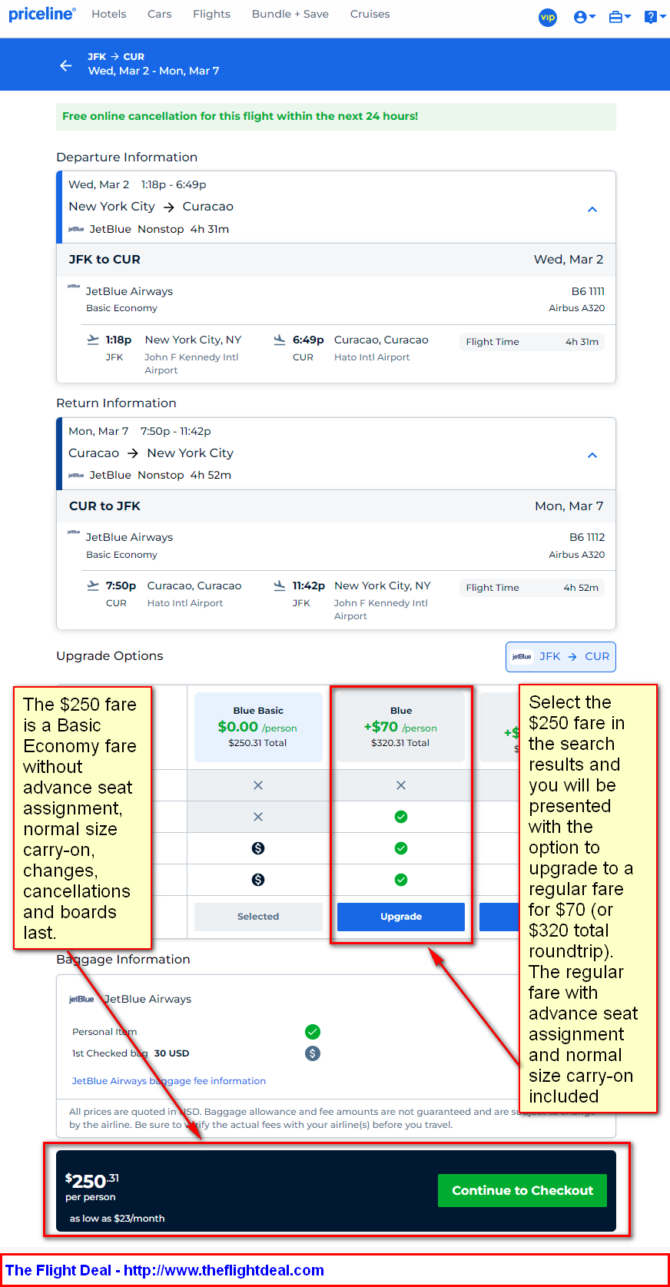Select the Blue +$70 fare card
Viewport: 670px width, 1287px height.
coord(401,727)
